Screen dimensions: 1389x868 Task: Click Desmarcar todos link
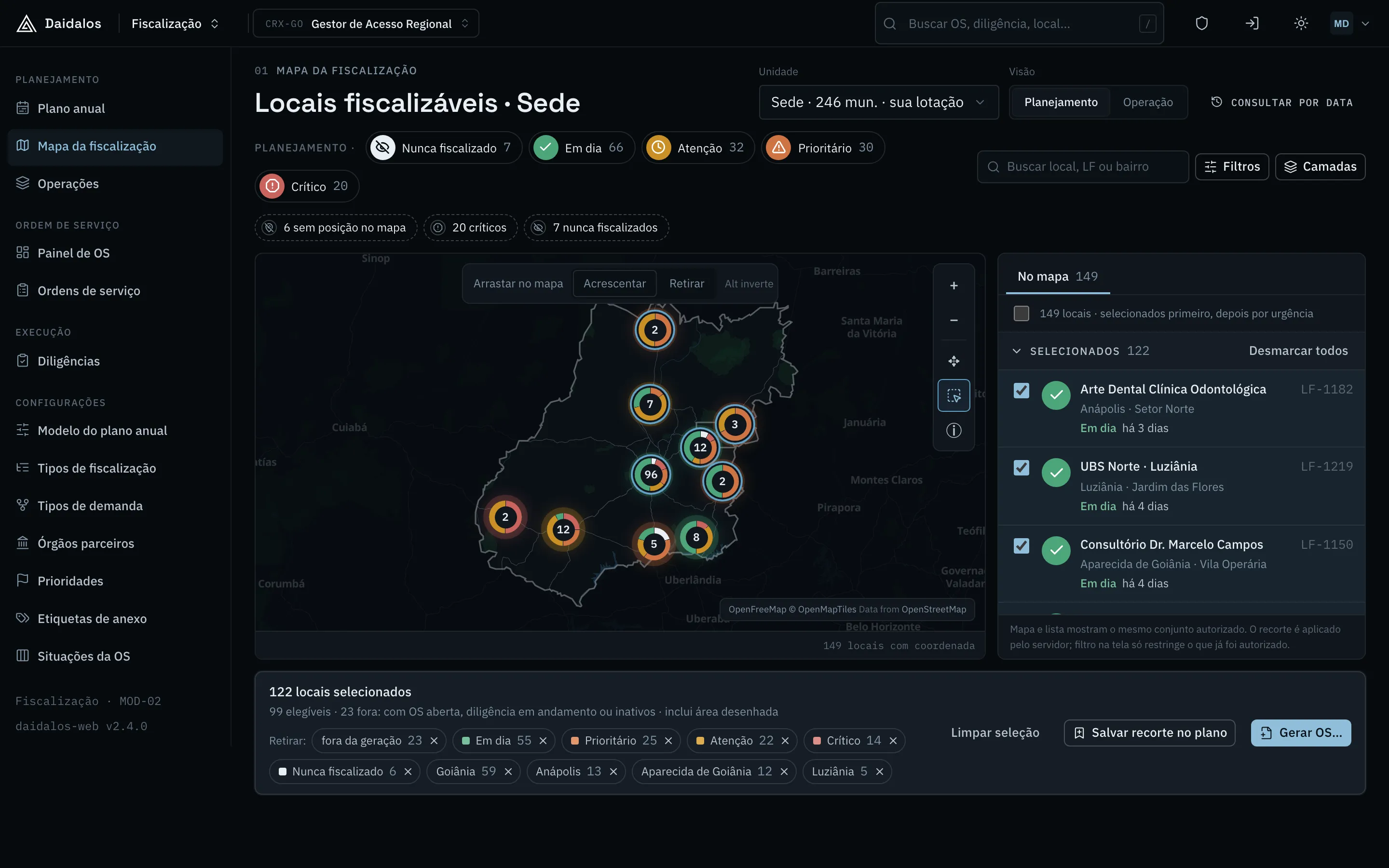click(1298, 351)
